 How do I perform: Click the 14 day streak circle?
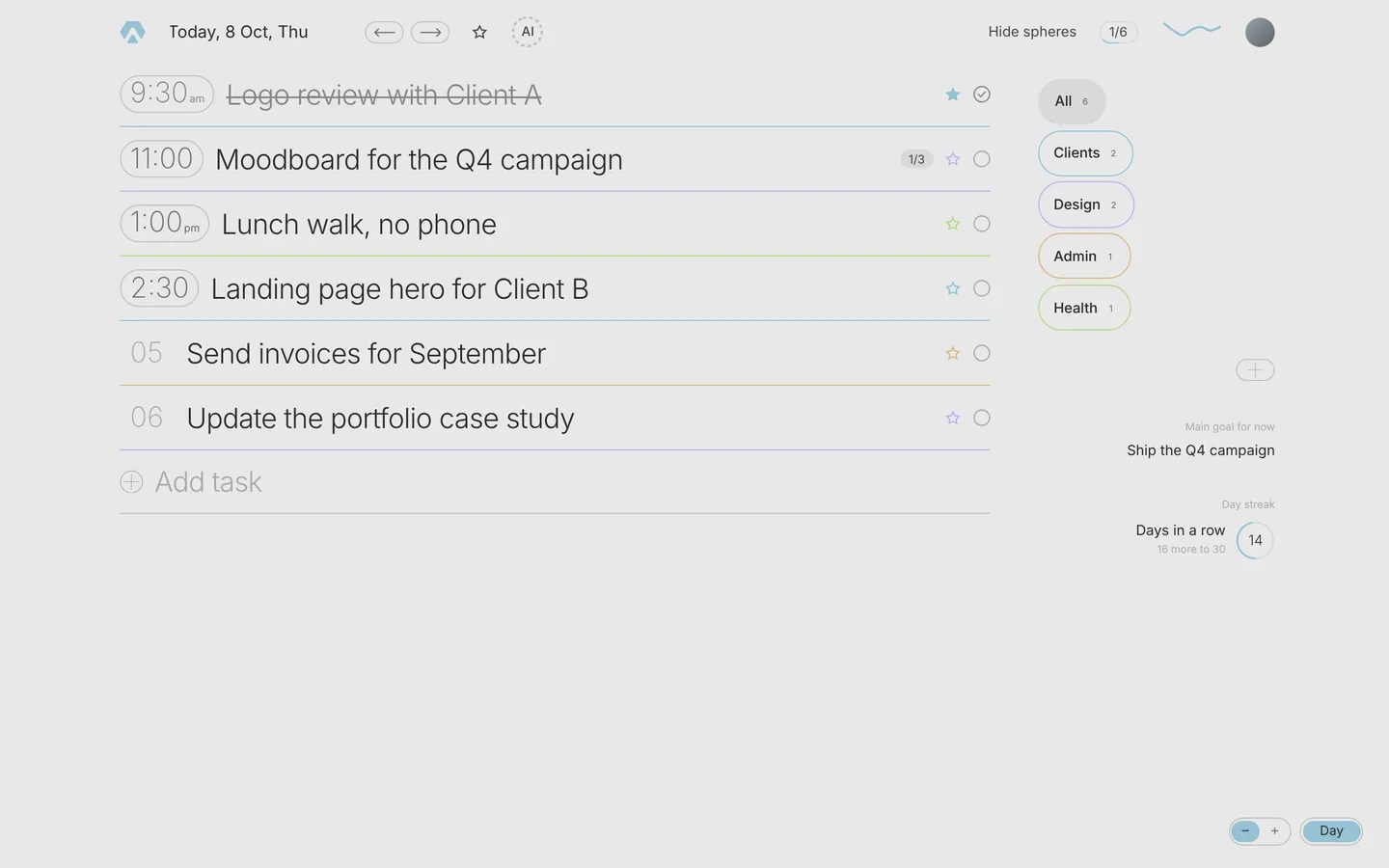point(1255,540)
